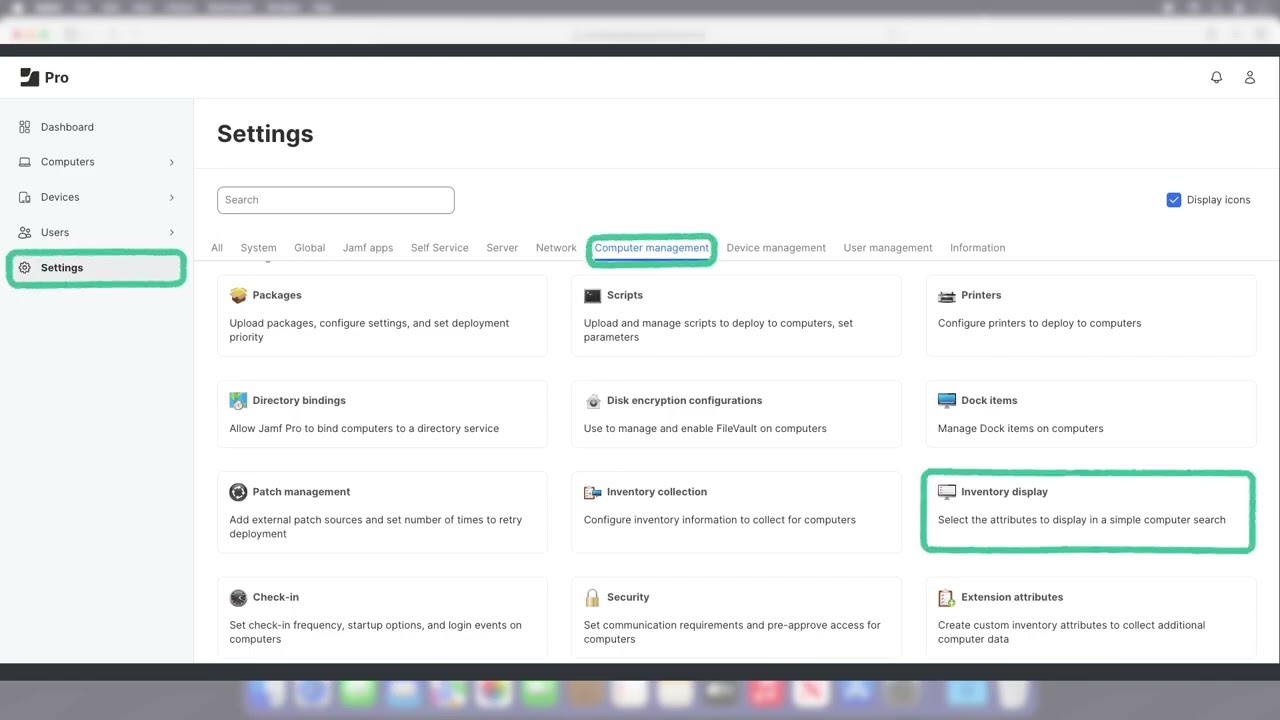Open the Packages settings title
This screenshot has height=720, width=1280.
click(x=277, y=295)
